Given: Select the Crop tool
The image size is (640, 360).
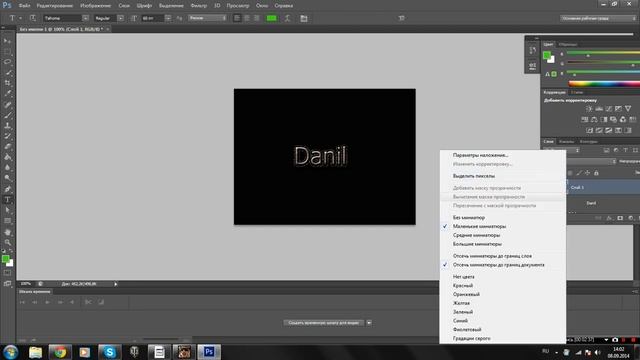Looking at the screenshot, I should (x=7, y=83).
